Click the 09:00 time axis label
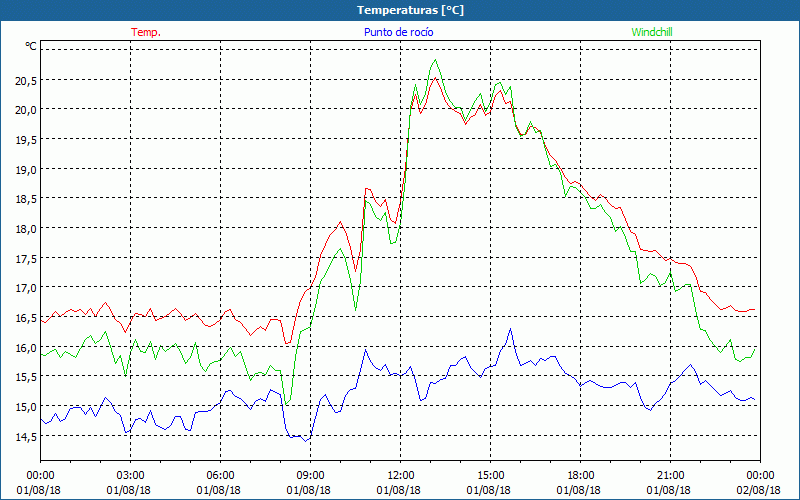800x500 pixels. [x=310, y=476]
